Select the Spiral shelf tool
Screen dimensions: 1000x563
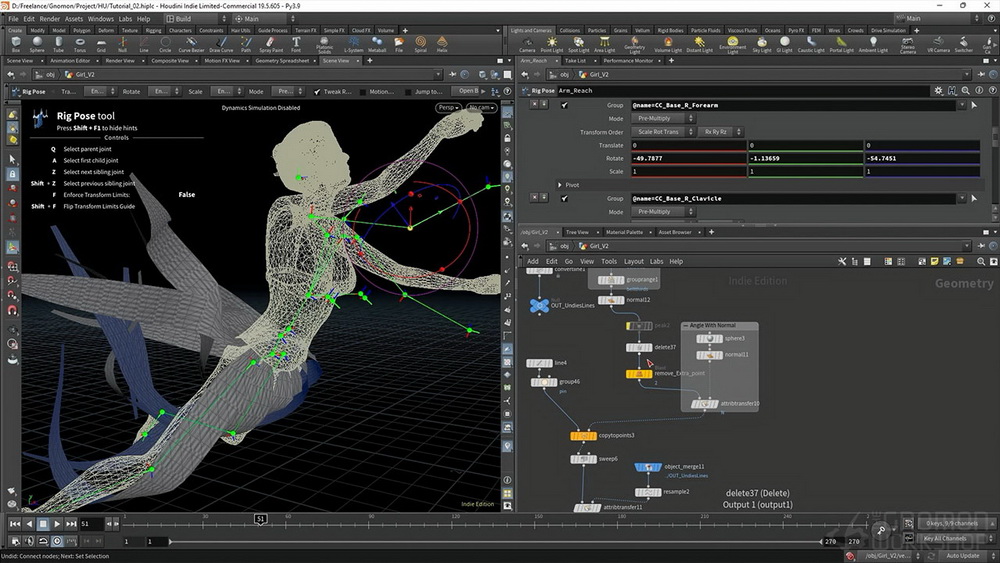pos(420,44)
